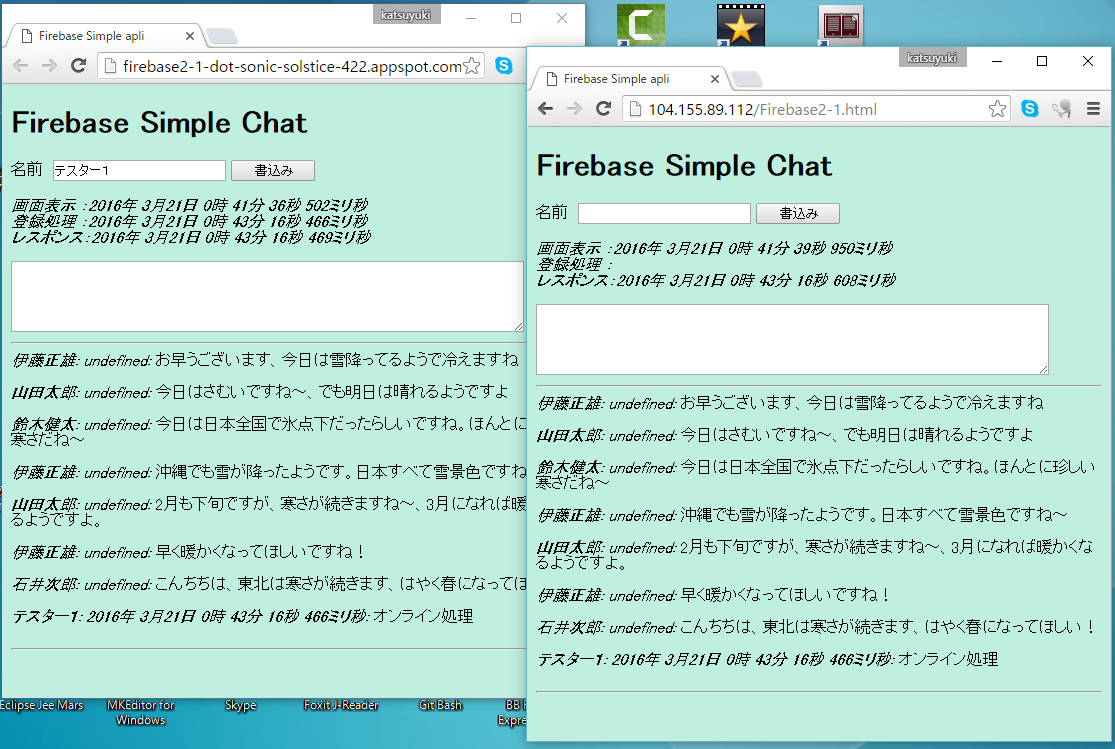Open MKEditor for Windows desktop shortcut

pyautogui.click(x=141, y=712)
